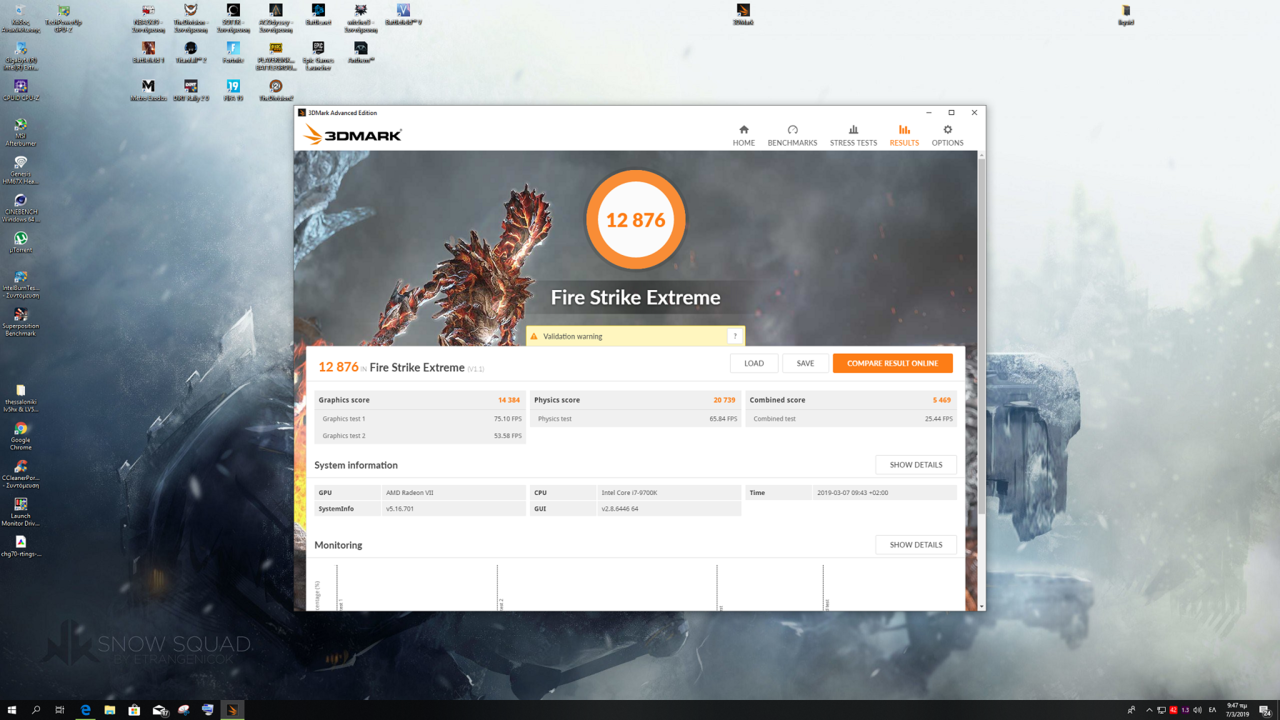Select the Results tab
This screenshot has width=1280, height=720.
904,136
